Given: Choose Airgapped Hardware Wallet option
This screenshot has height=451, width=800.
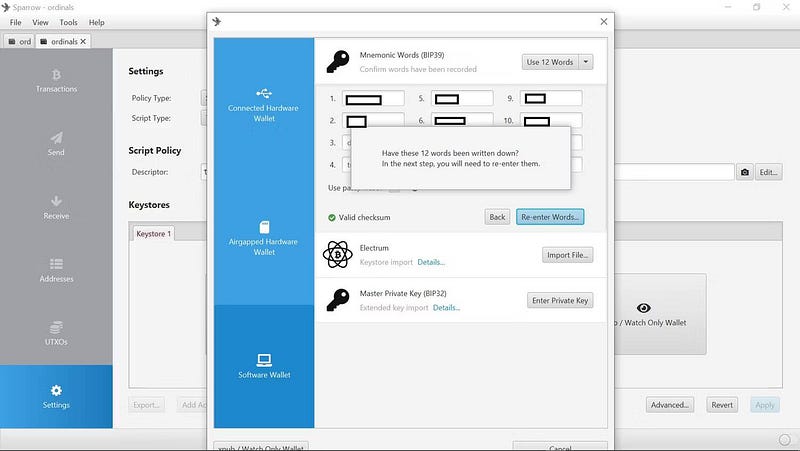Looking at the screenshot, I should [264, 238].
